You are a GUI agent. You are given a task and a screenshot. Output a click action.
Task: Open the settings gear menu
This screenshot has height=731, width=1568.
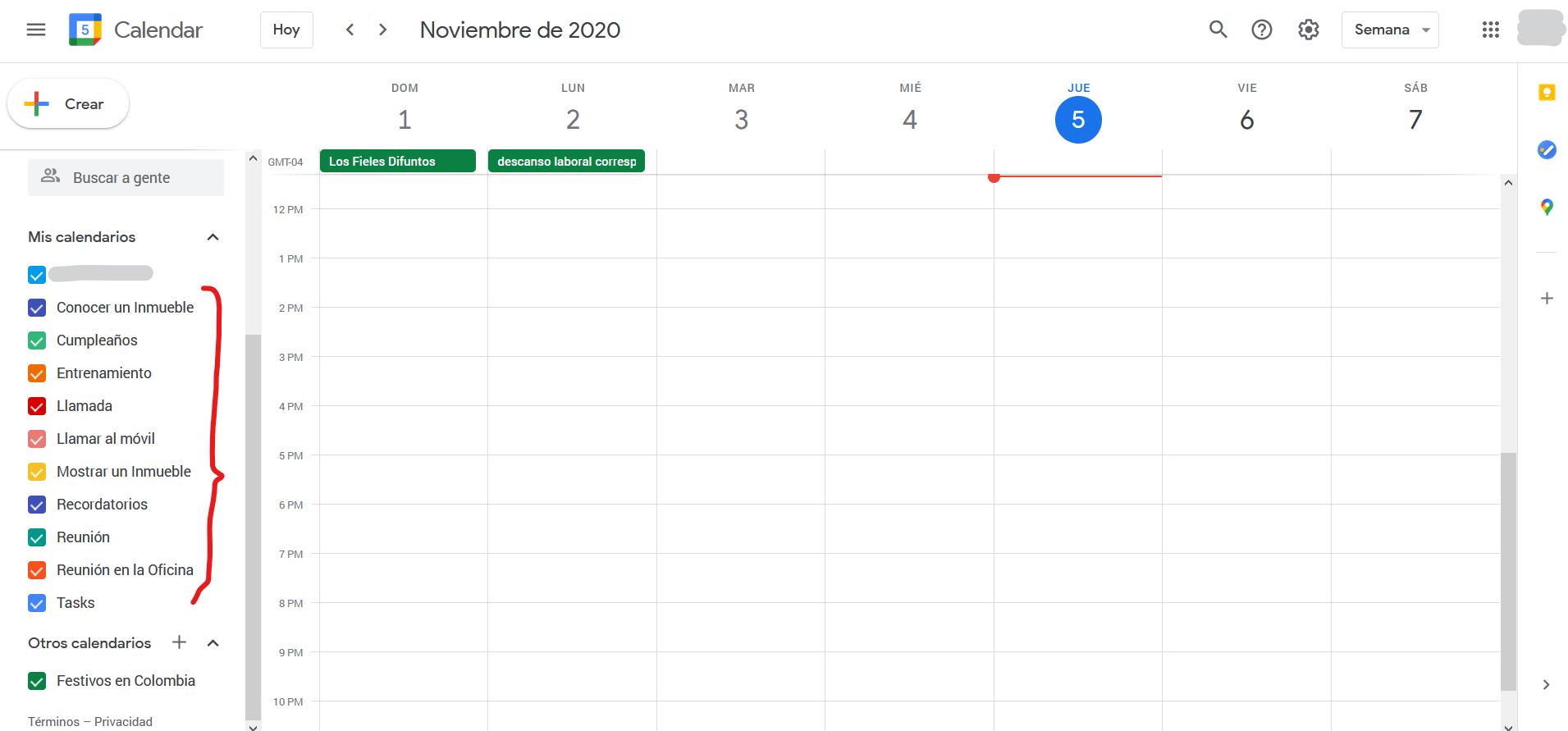(x=1308, y=30)
